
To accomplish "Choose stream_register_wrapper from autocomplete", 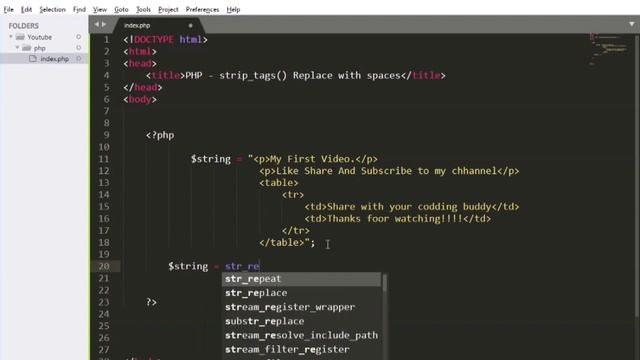I will pos(302,307).
